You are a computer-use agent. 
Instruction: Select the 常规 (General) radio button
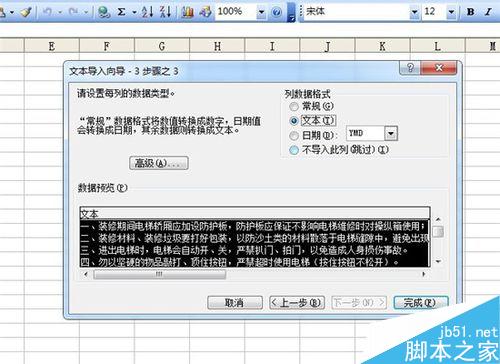[x=294, y=107]
